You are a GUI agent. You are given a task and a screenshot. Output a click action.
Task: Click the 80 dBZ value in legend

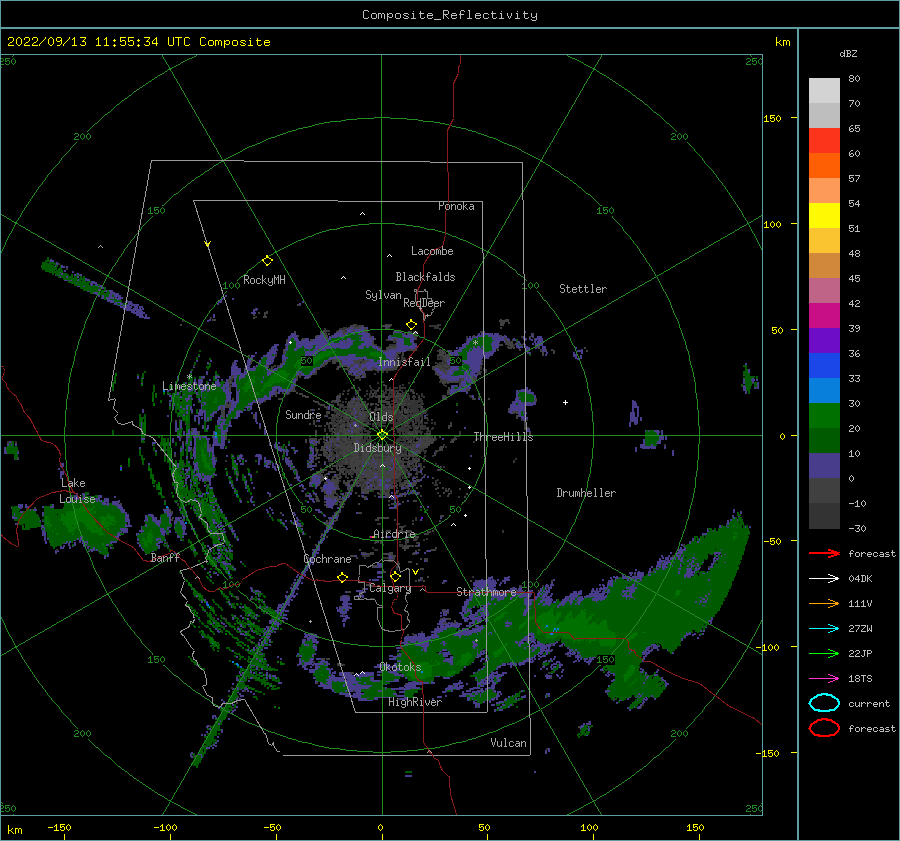[x=855, y=79]
